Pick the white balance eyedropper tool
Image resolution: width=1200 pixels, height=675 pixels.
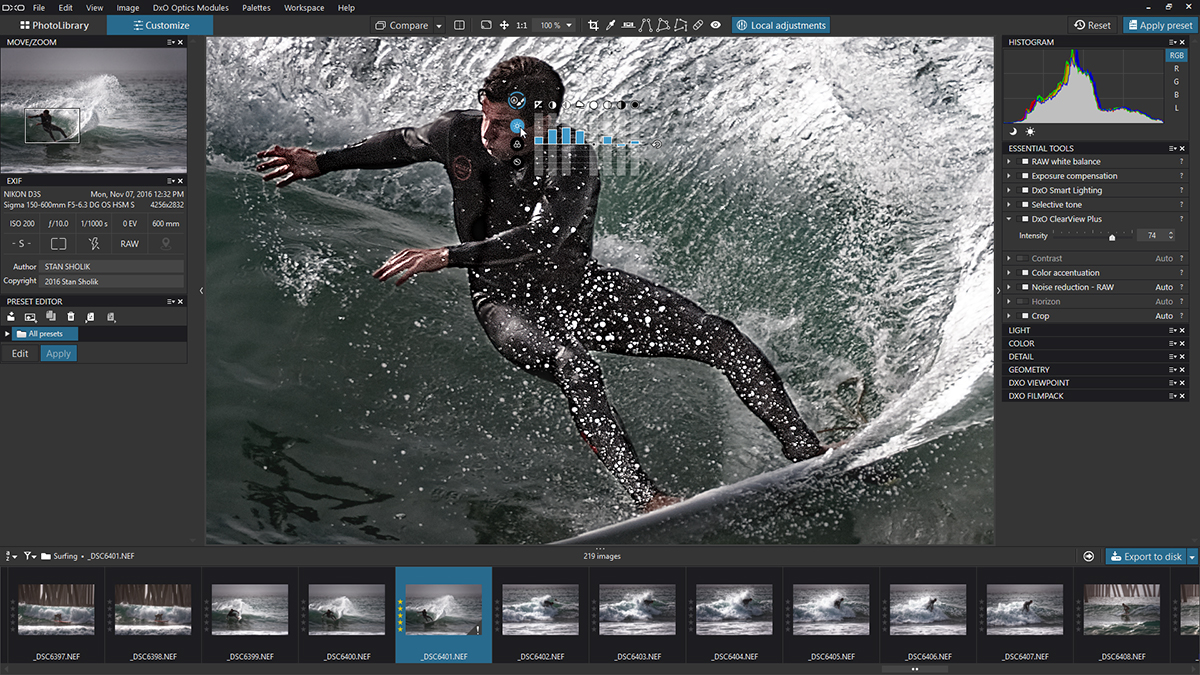pos(611,25)
